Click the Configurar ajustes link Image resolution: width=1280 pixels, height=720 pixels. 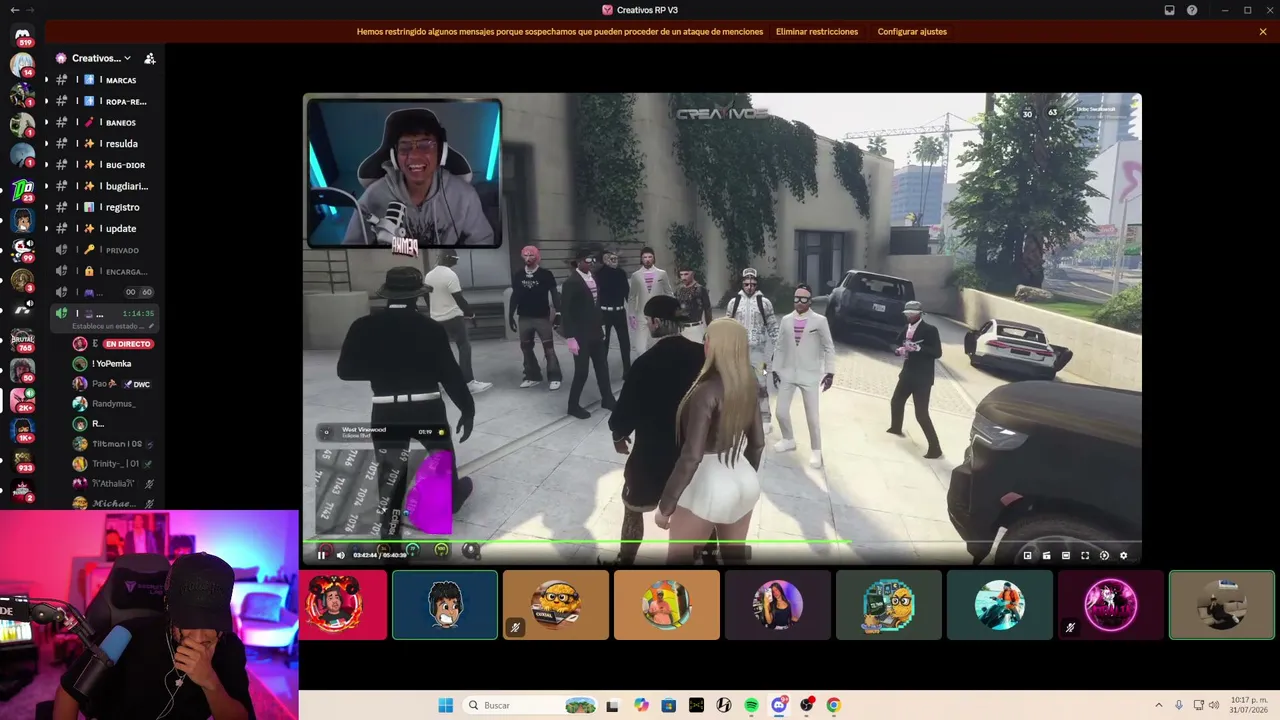click(912, 32)
